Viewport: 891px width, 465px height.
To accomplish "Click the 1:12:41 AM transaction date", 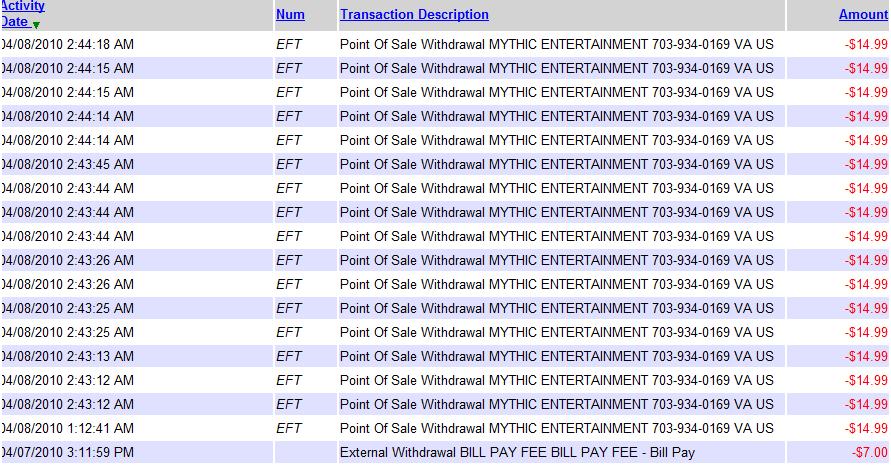I will tap(68, 428).
